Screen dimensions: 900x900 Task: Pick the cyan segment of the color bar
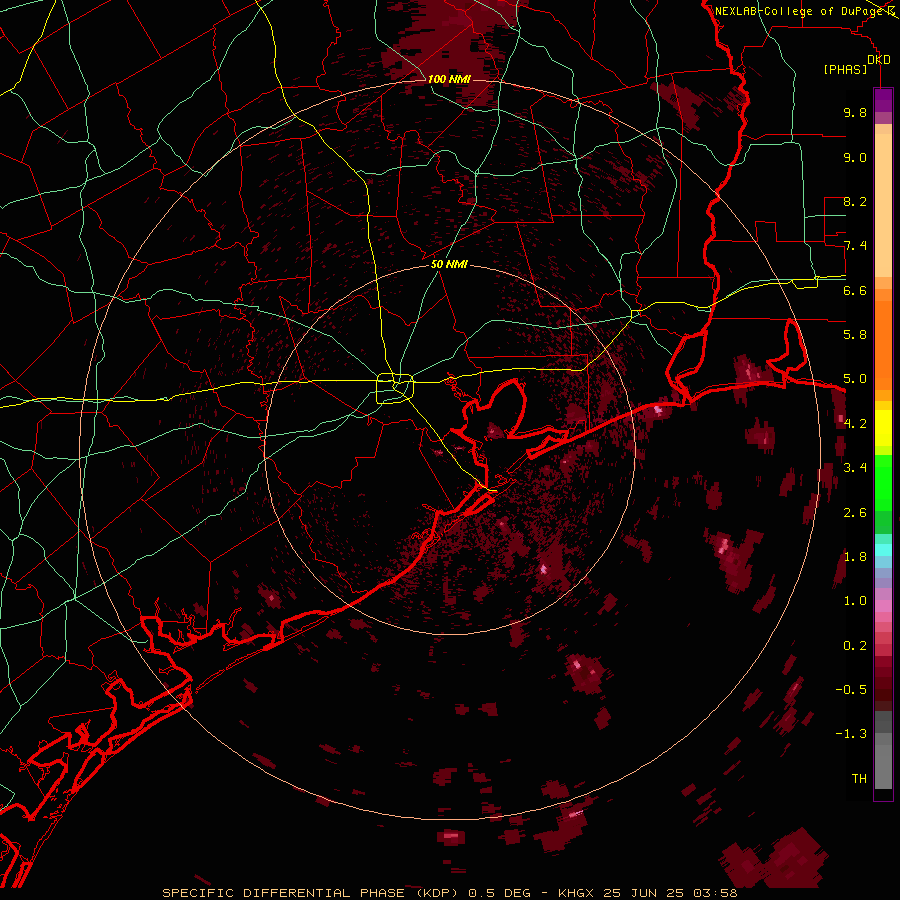883,549
